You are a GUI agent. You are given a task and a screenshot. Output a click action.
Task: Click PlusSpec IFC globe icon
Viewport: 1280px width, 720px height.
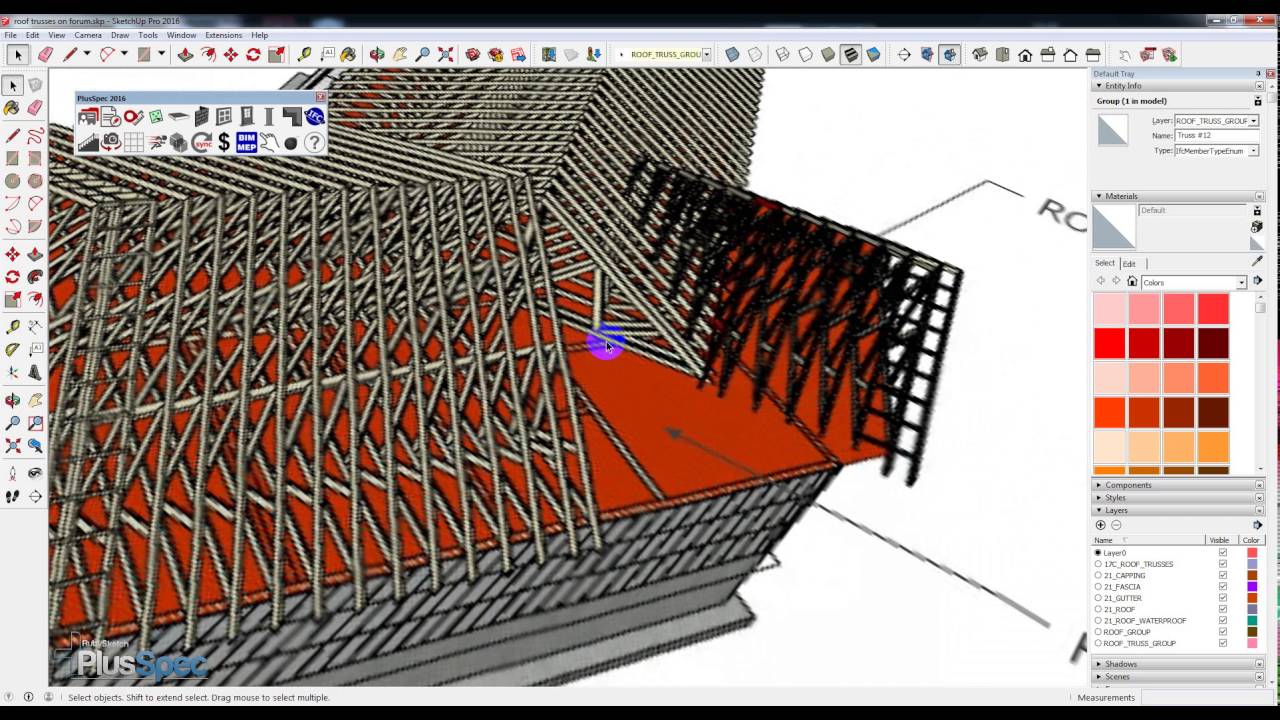(x=315, y=117)
